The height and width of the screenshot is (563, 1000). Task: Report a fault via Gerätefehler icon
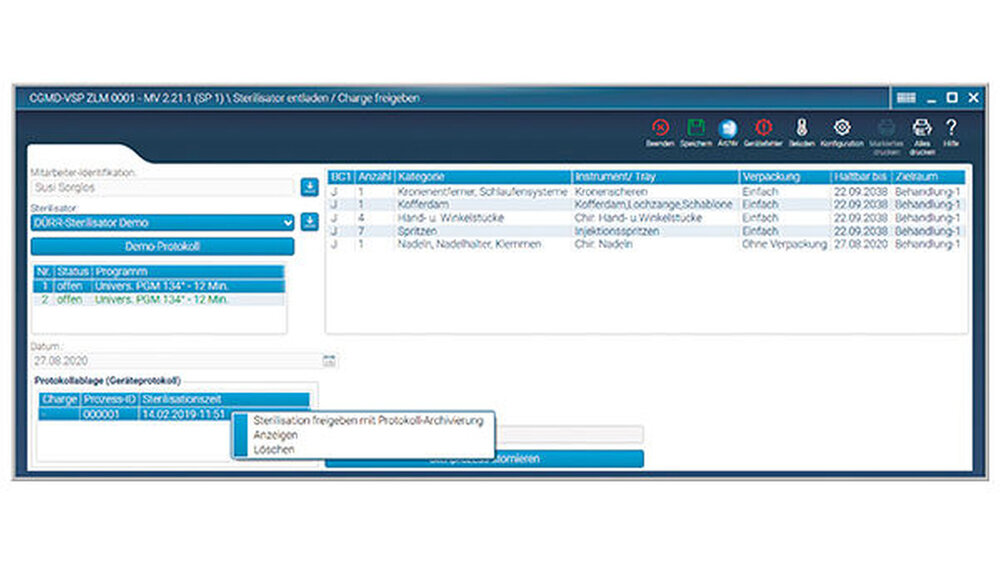[x=764, y=128]
